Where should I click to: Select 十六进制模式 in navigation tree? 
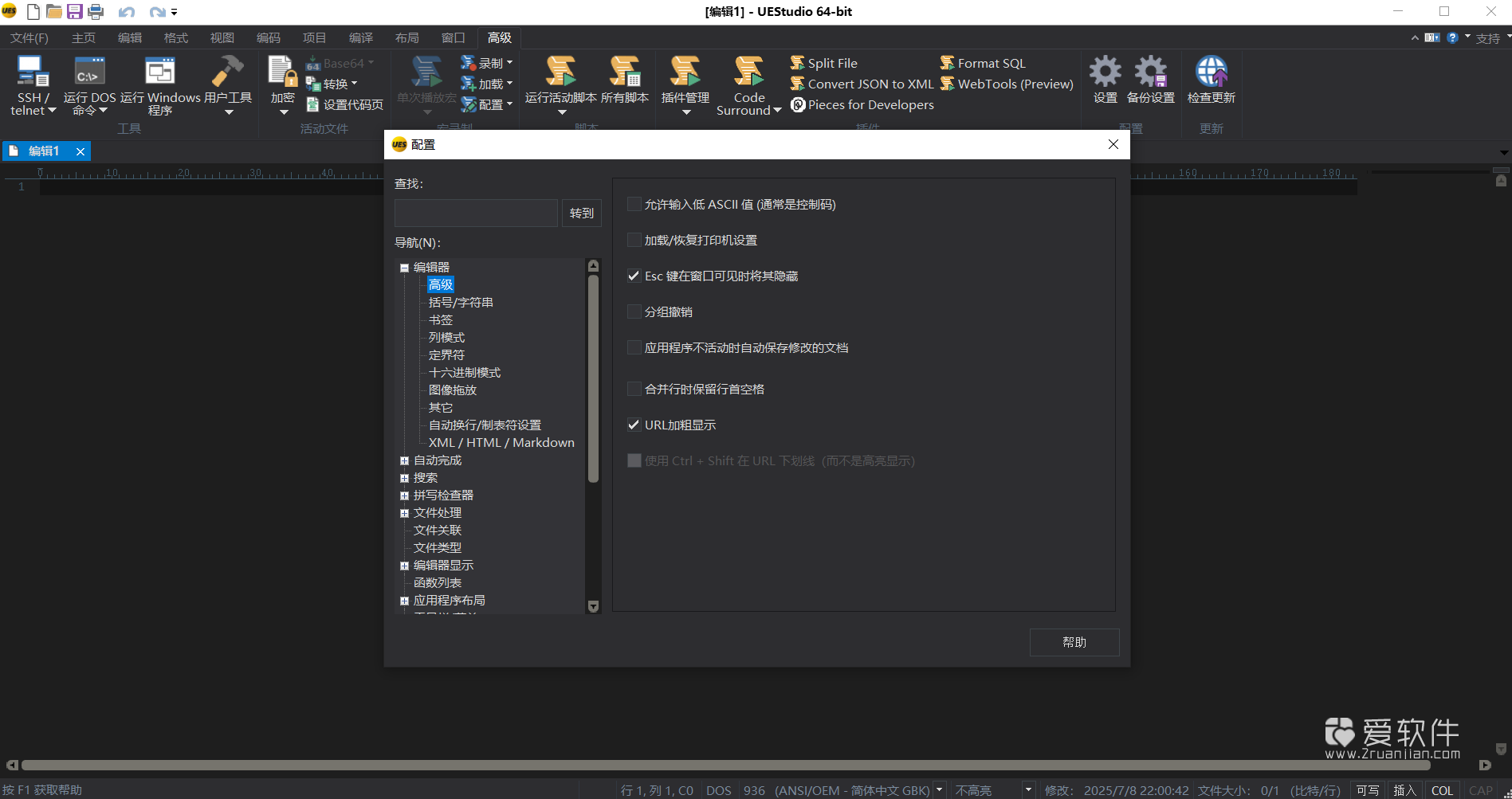465,373
